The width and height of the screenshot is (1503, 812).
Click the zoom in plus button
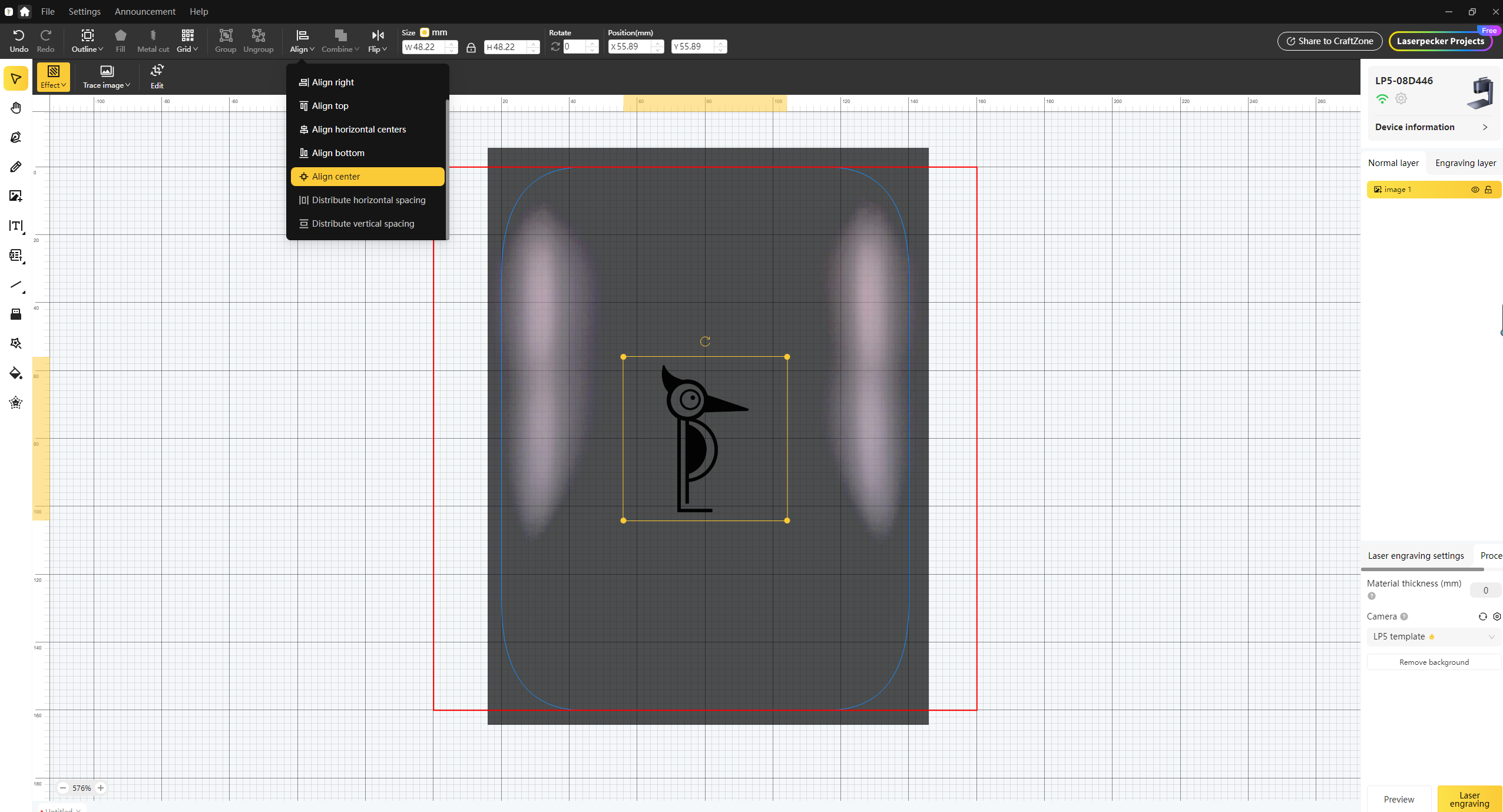[x=101, y=788]
